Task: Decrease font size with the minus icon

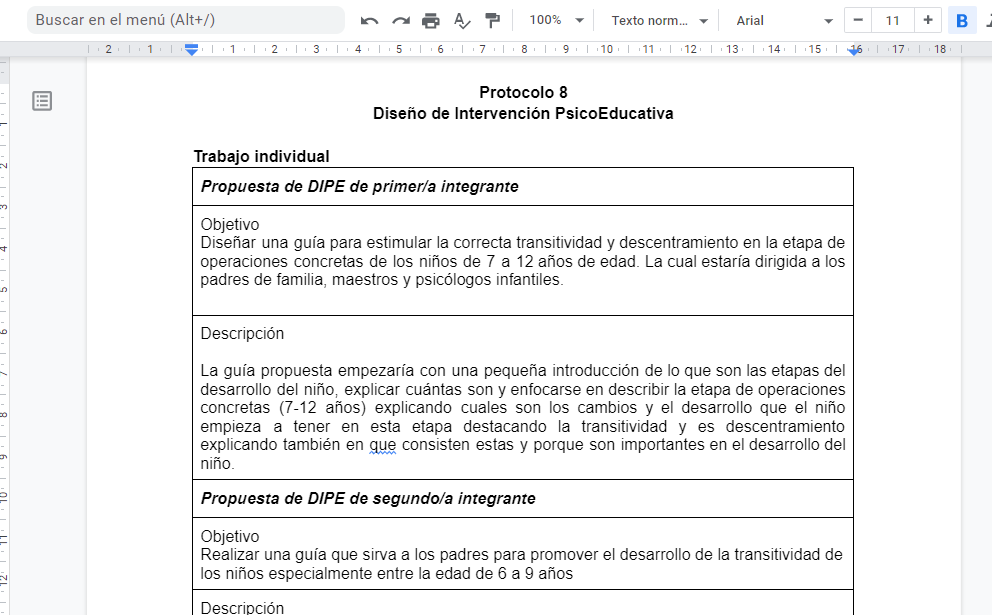Action: [856, 19]
